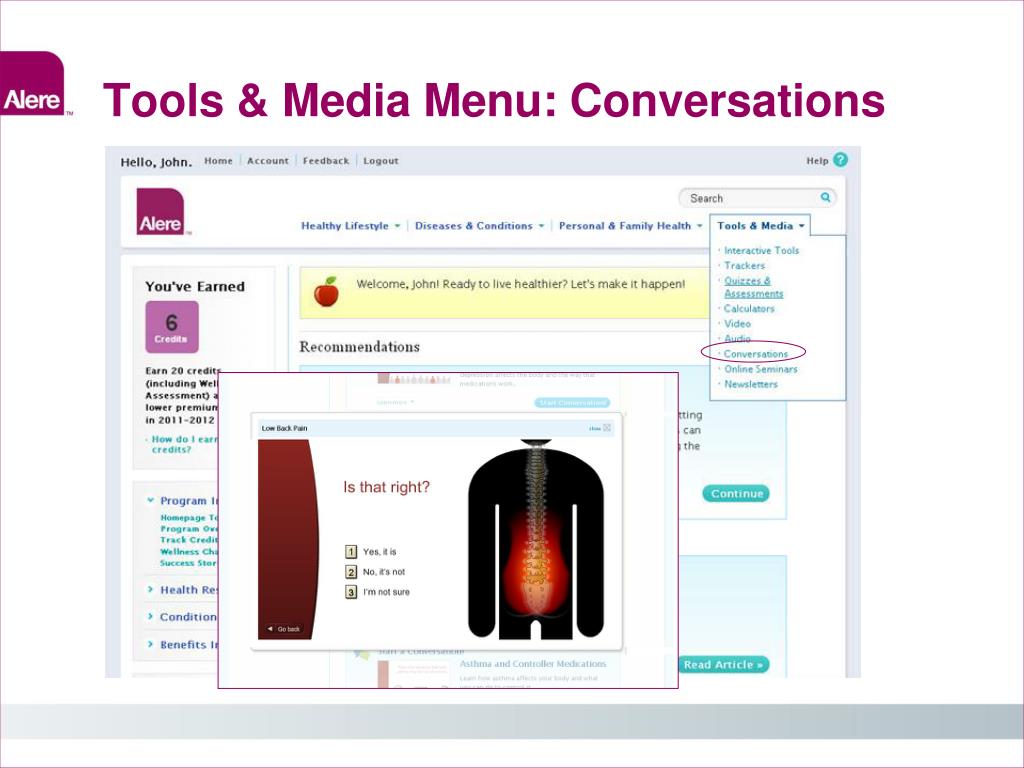Screen dimensions: 1024x768
Task: Click the Success Stories sidebar link
Action: pyautogui.click(x=189, y=563)
